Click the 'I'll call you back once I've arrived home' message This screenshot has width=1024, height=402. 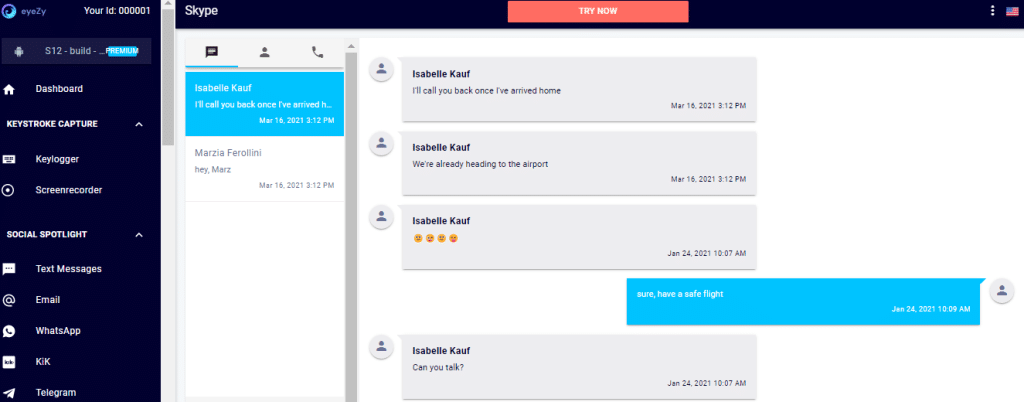click(579, 88)
